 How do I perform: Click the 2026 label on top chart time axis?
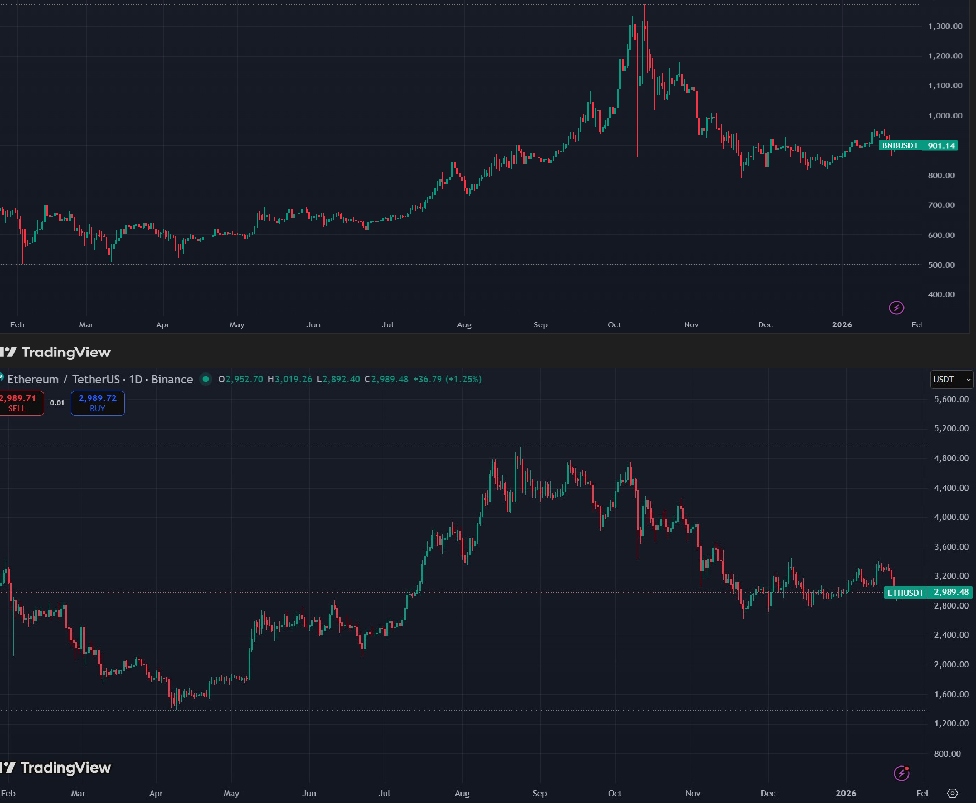(843, 325)
